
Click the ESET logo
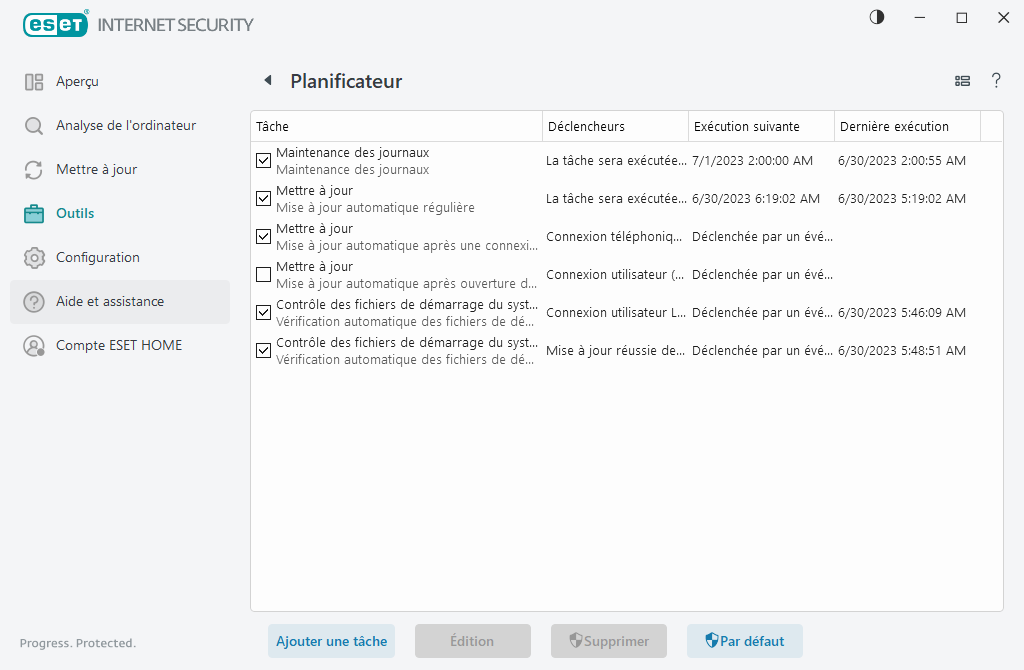(x=55, y=24)
